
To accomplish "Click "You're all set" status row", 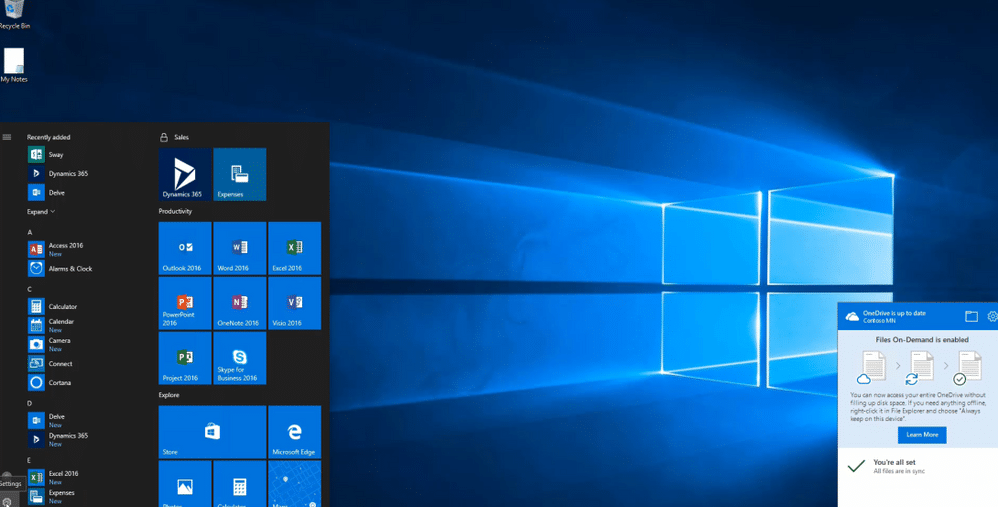I will coord(918,466).
